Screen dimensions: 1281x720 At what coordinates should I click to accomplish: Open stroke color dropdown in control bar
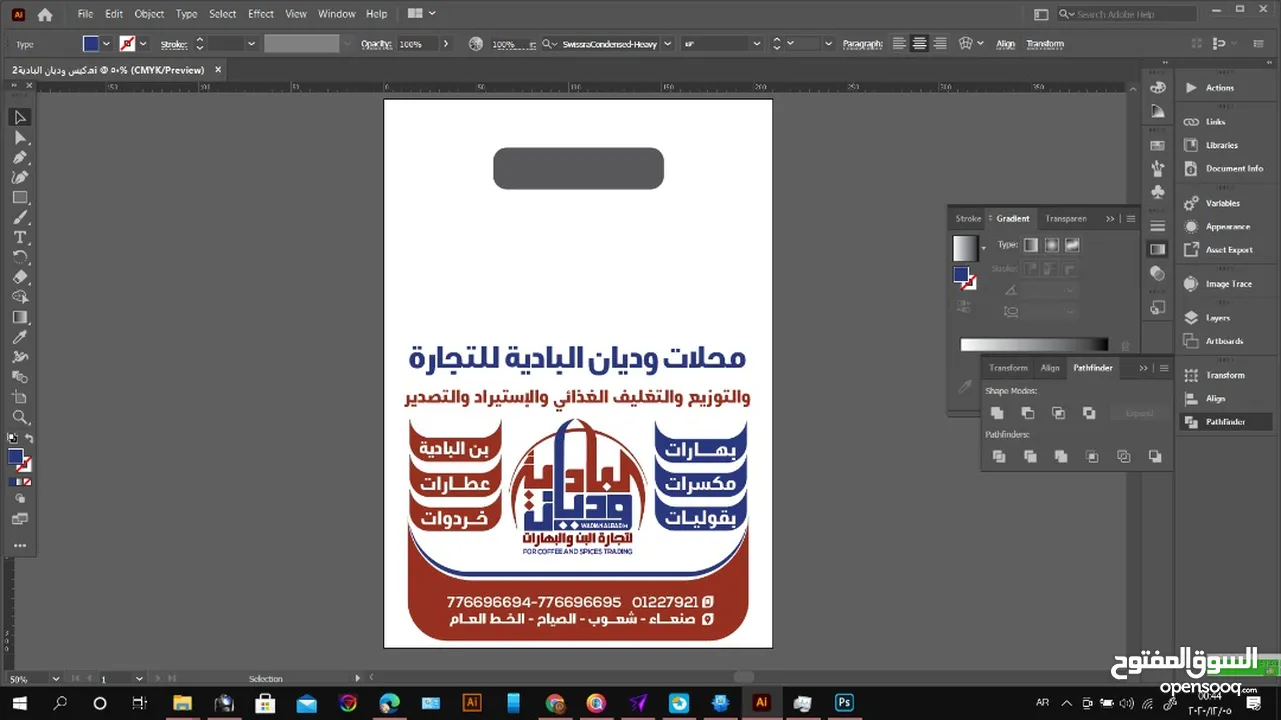(143, 44)
